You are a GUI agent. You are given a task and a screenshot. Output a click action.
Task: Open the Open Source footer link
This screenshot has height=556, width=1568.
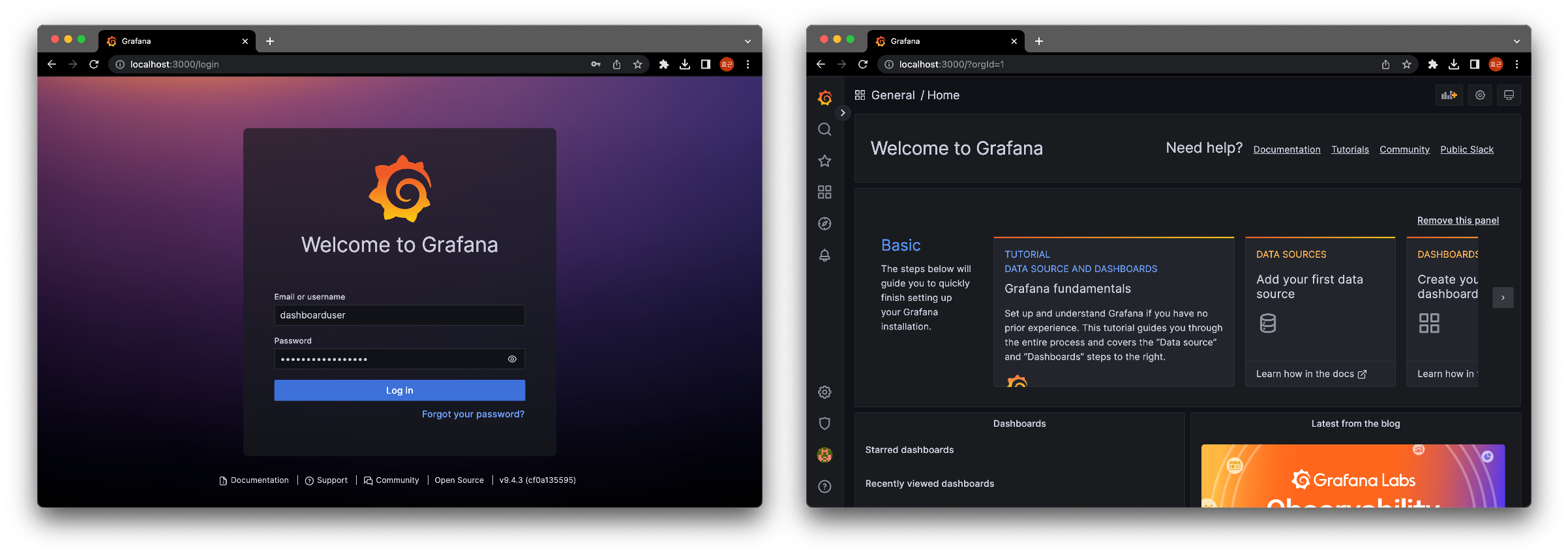(459, 480)
